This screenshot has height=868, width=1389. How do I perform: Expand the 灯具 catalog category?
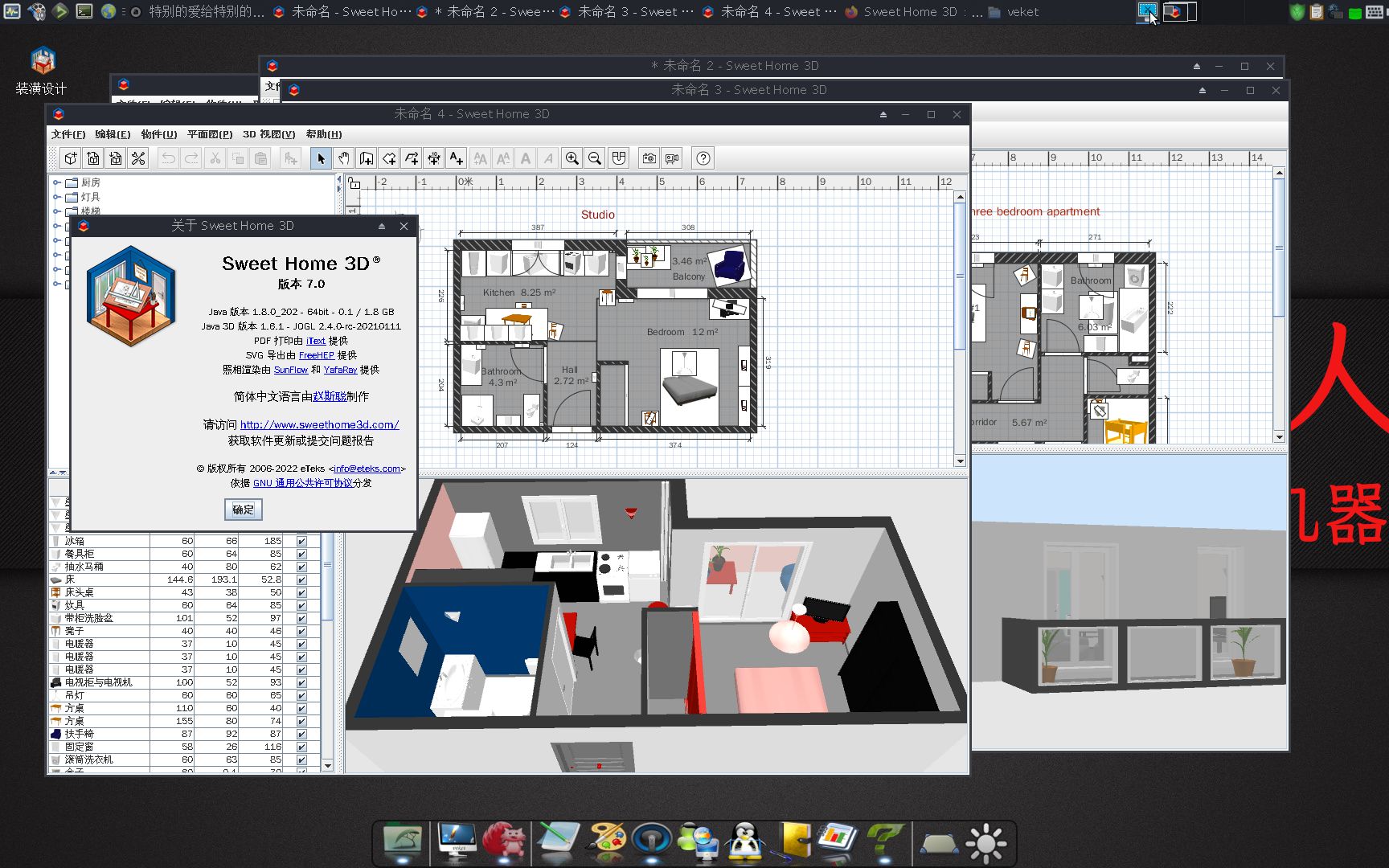(57, 197)
